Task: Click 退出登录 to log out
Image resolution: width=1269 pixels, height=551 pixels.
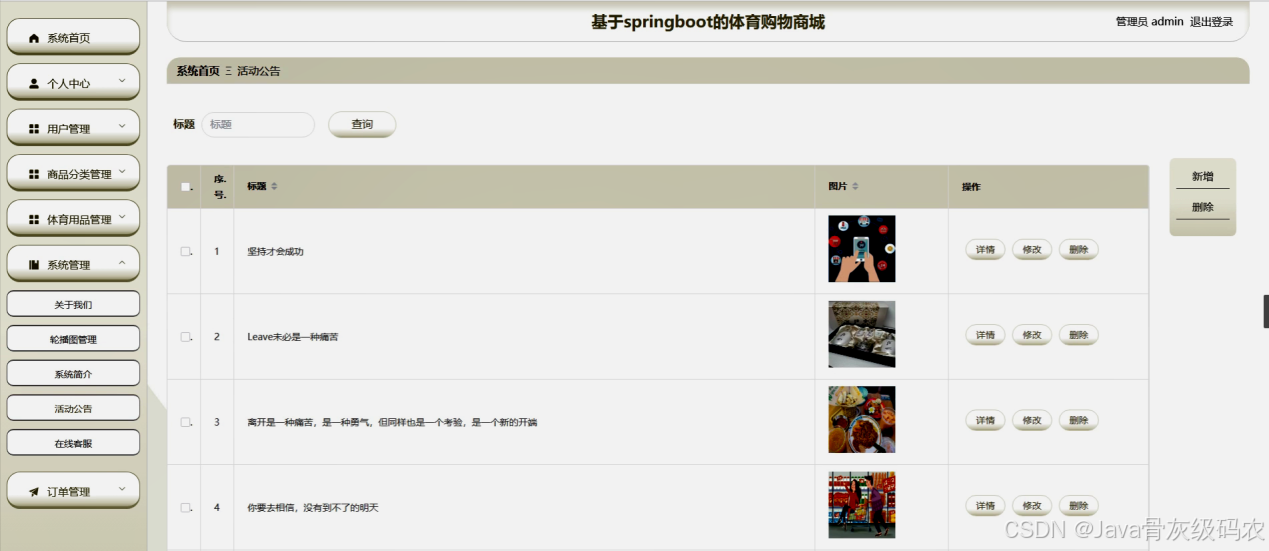Action: click(1211, 22)
